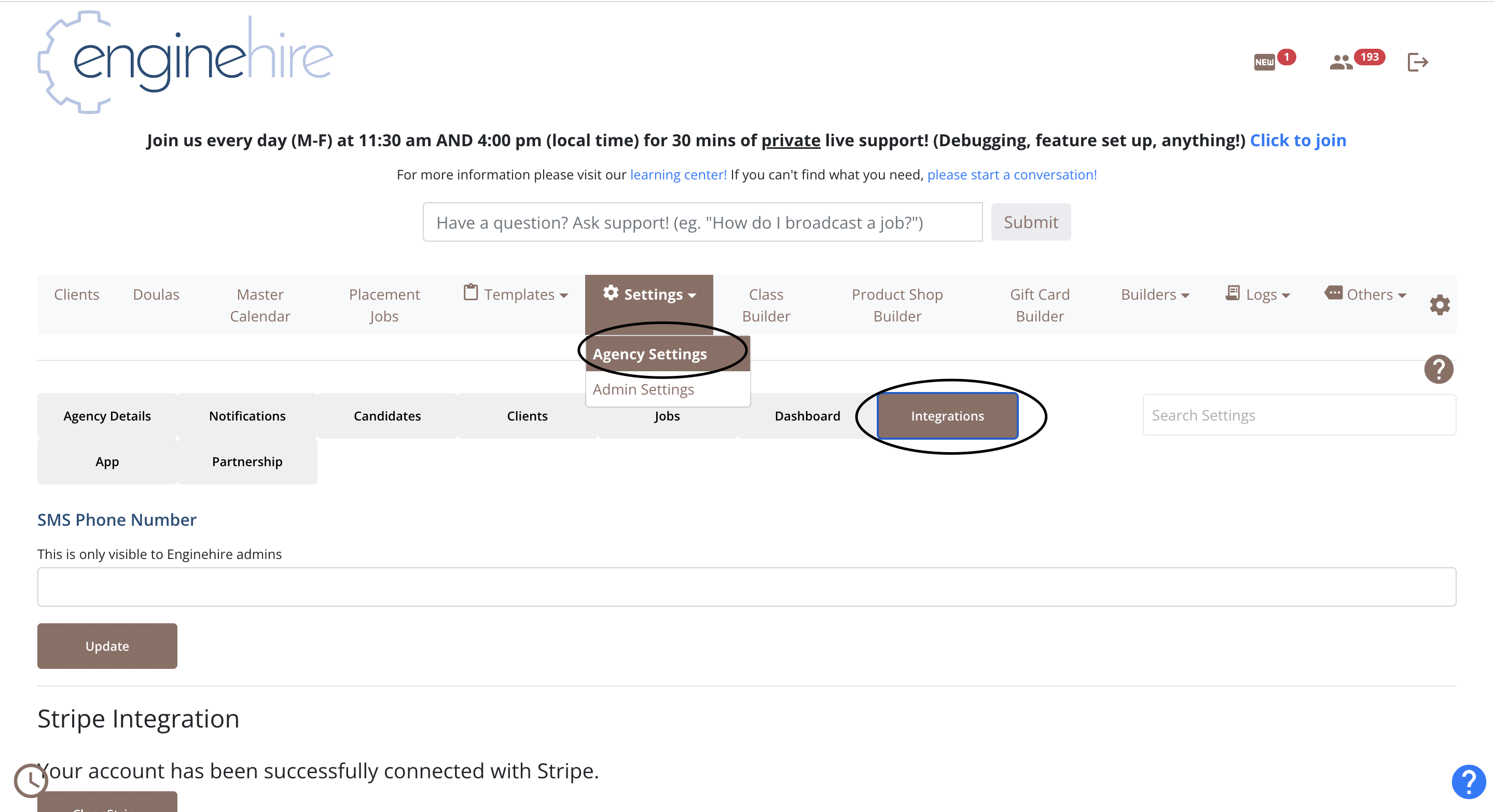Image resolution: width=1494 pixels, height=812 pixels.
Task: Expand the Templates dropdown menu
Action: (516, 295)
